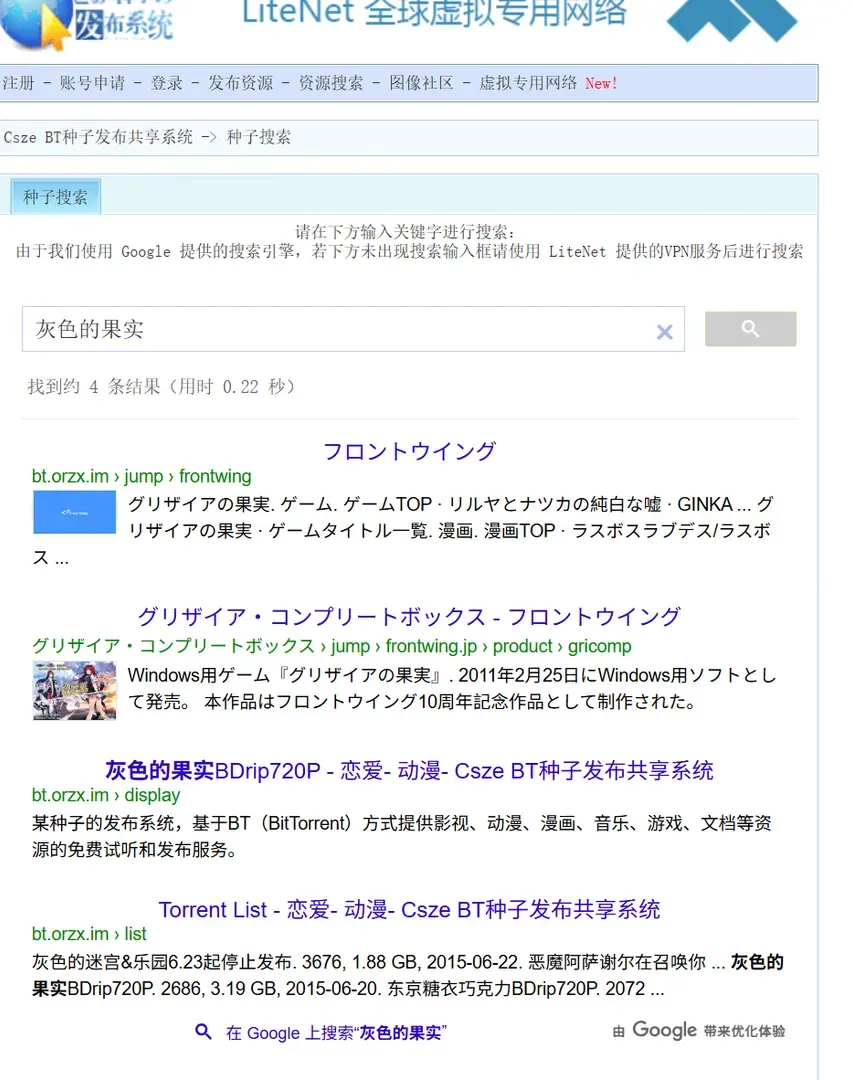This screenshot has width=853, height=1080.
Task: Go to 登录 page
Action: point(167,83)
